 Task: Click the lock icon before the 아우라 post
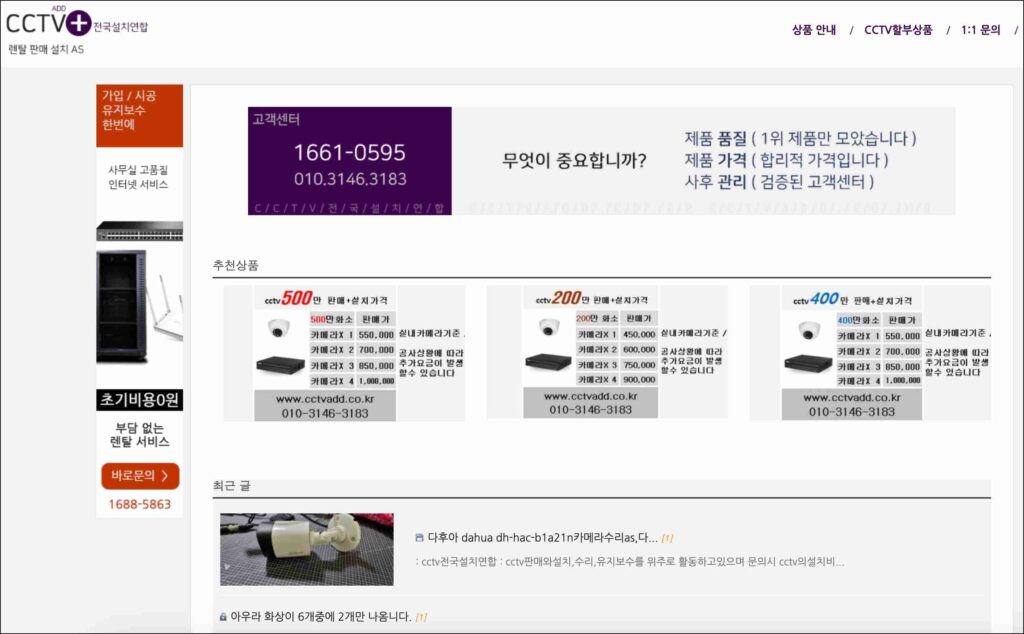(222, 617)
